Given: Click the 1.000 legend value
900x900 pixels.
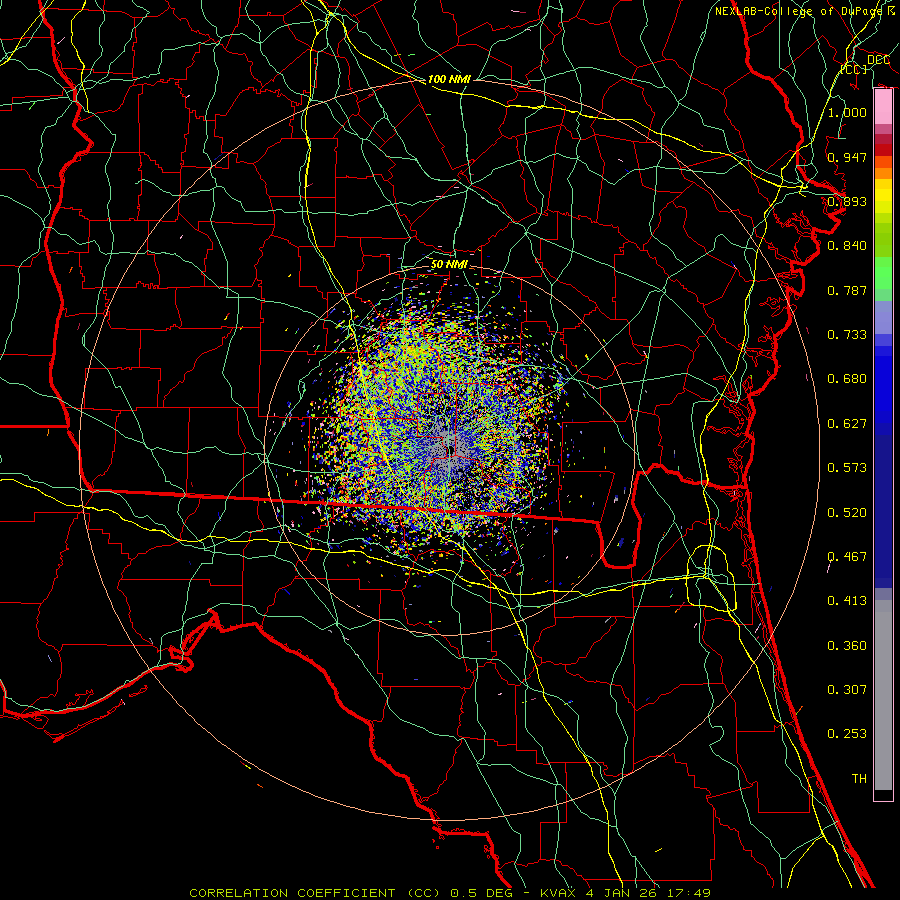Looking at the screenshot, I should pos(847,112).
